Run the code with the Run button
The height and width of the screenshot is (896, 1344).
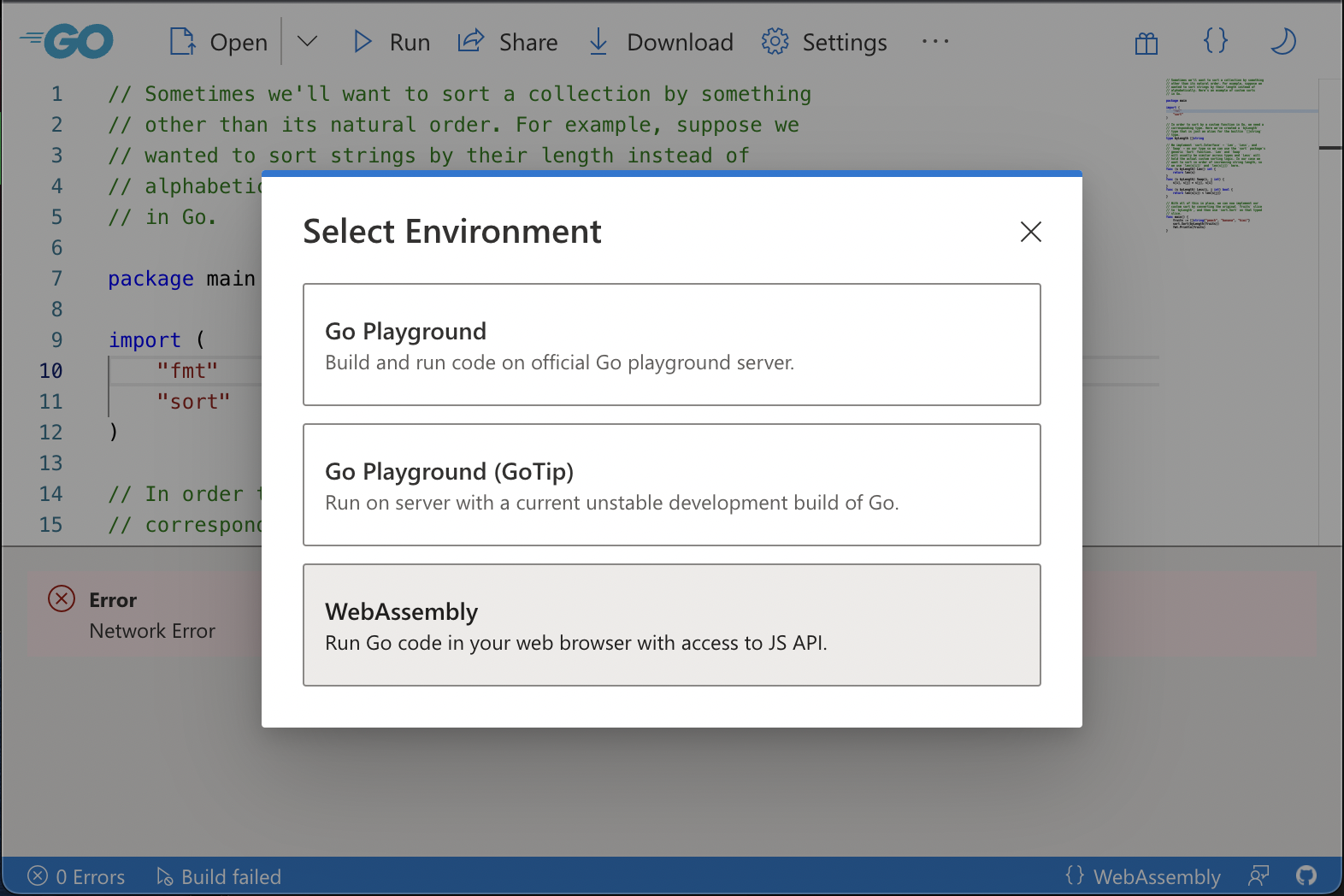coord(392,42)
